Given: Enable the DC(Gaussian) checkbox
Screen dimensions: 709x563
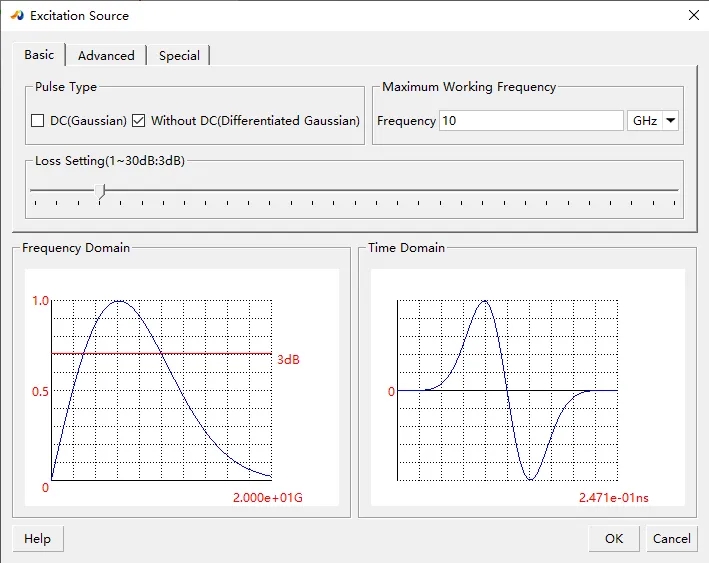Looking at the screenshot, I should pyautogui.click(x=38, y=121).
